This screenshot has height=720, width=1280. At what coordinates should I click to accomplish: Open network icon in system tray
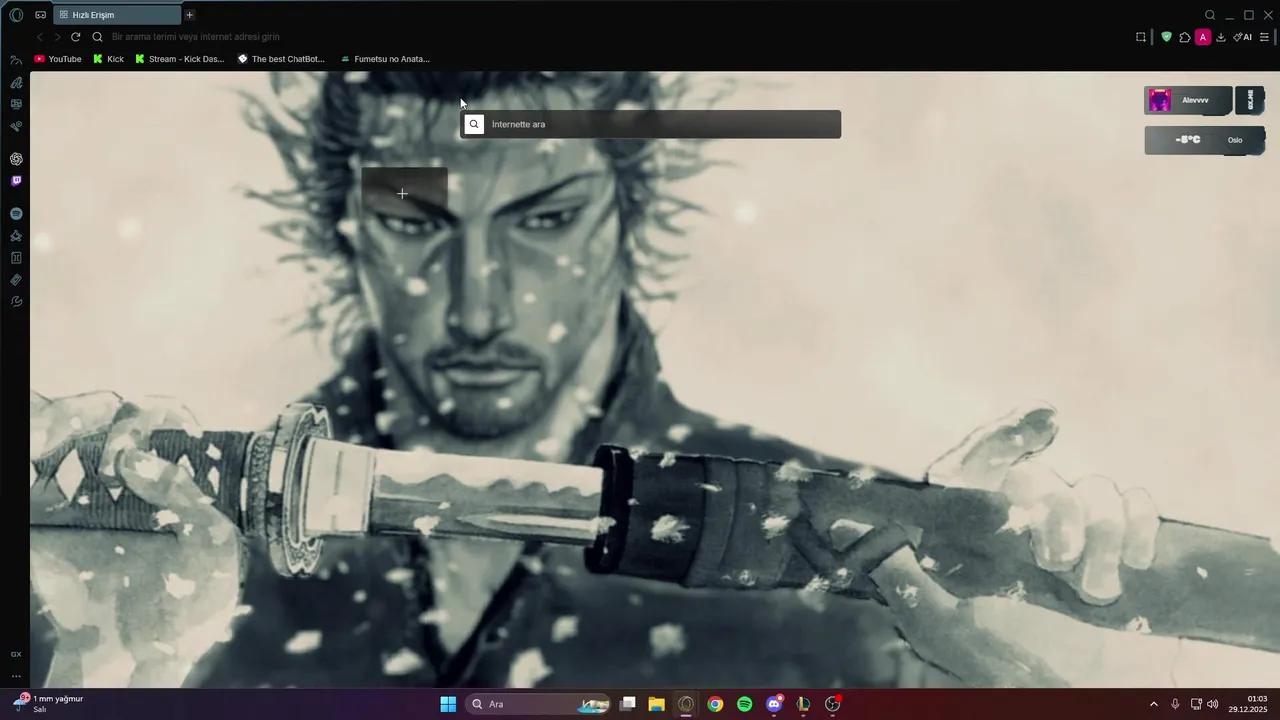pos(1196,704)
